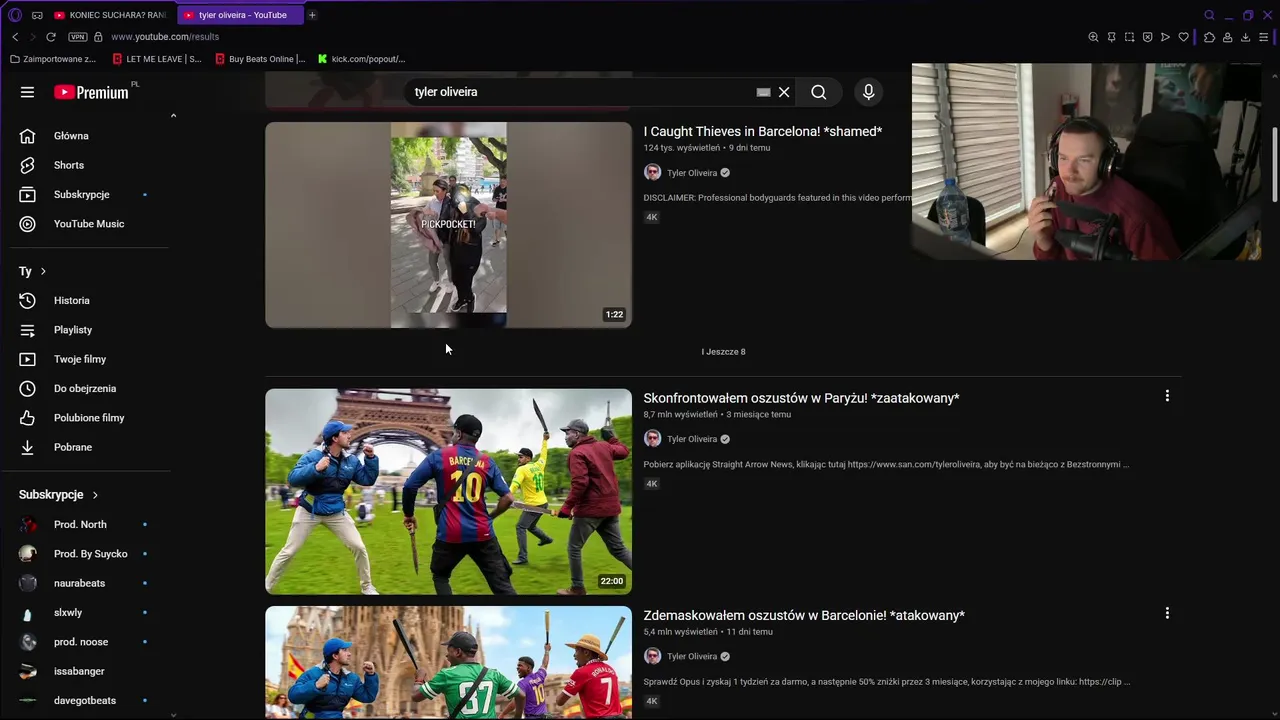This screenshot has height=720, width=1280.
Task: Toggle the VPN badge in address bar
Action: (x=78, y=37)
